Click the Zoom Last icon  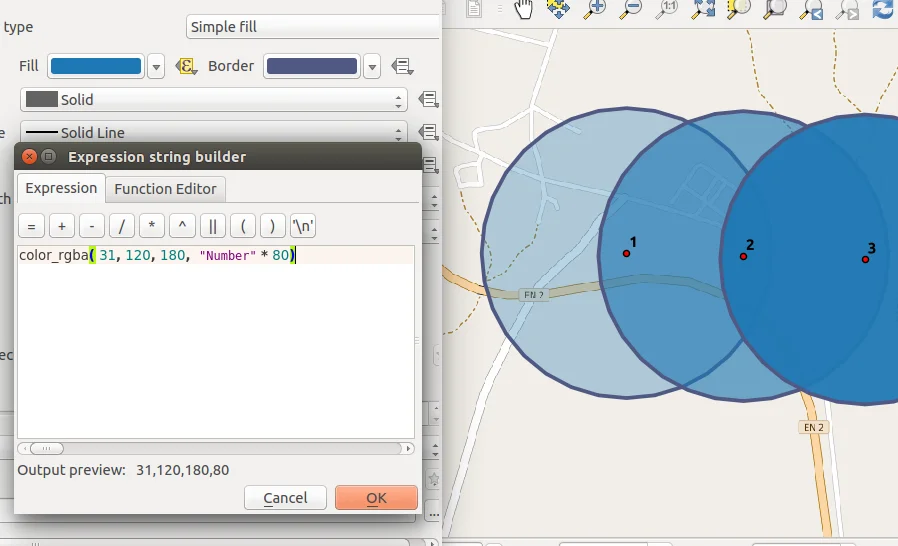pos(811,10)
